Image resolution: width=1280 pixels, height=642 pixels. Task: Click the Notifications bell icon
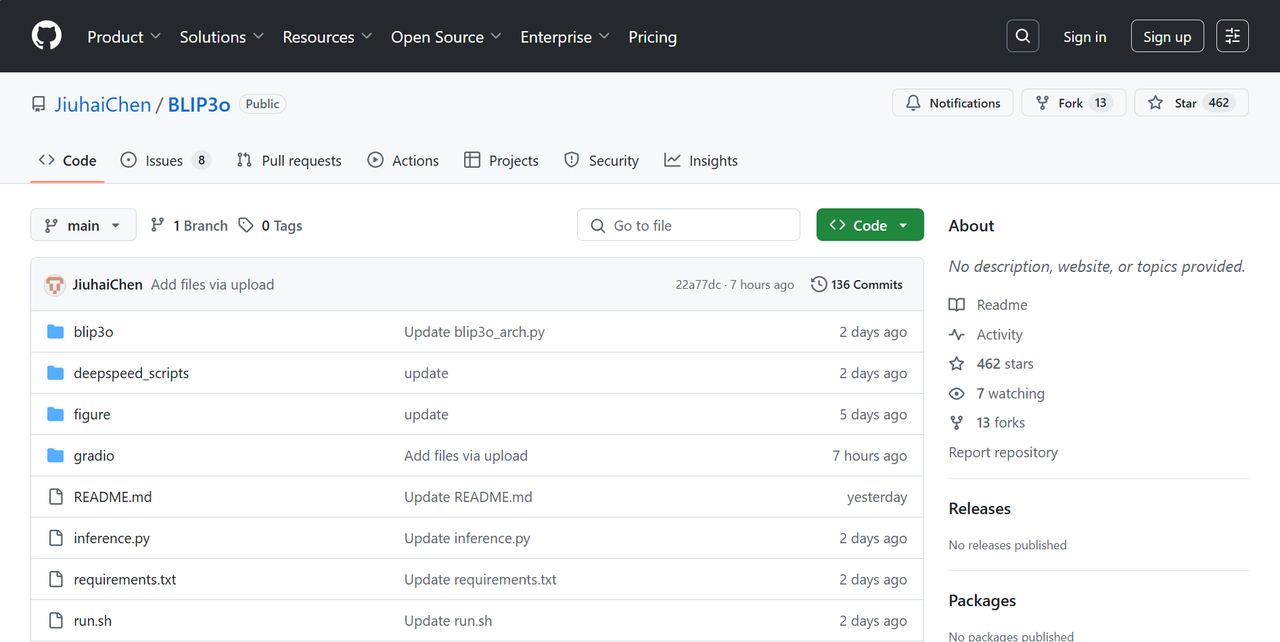(913, 103)
